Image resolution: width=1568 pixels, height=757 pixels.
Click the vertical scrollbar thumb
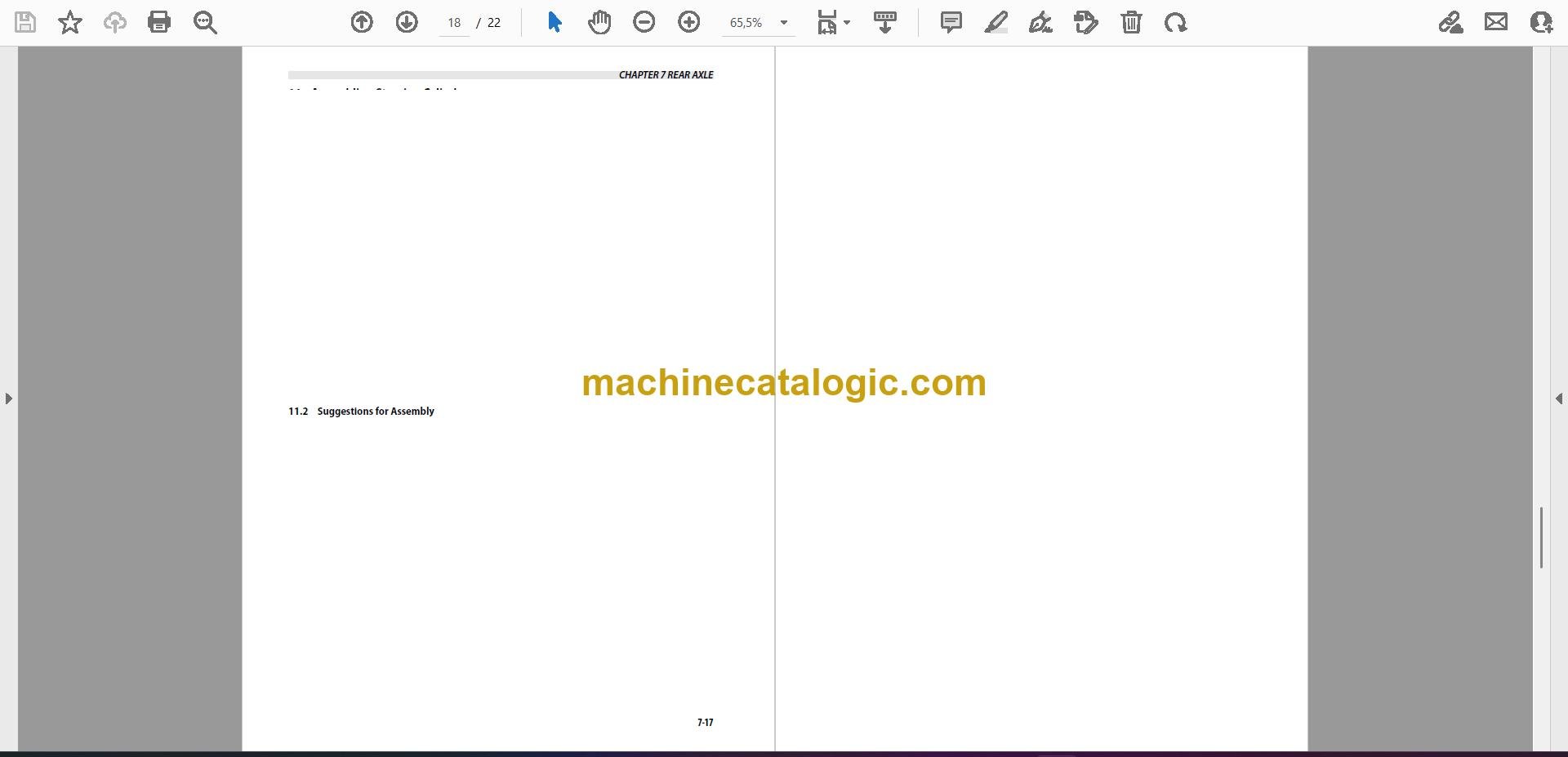pos(1541,537)
